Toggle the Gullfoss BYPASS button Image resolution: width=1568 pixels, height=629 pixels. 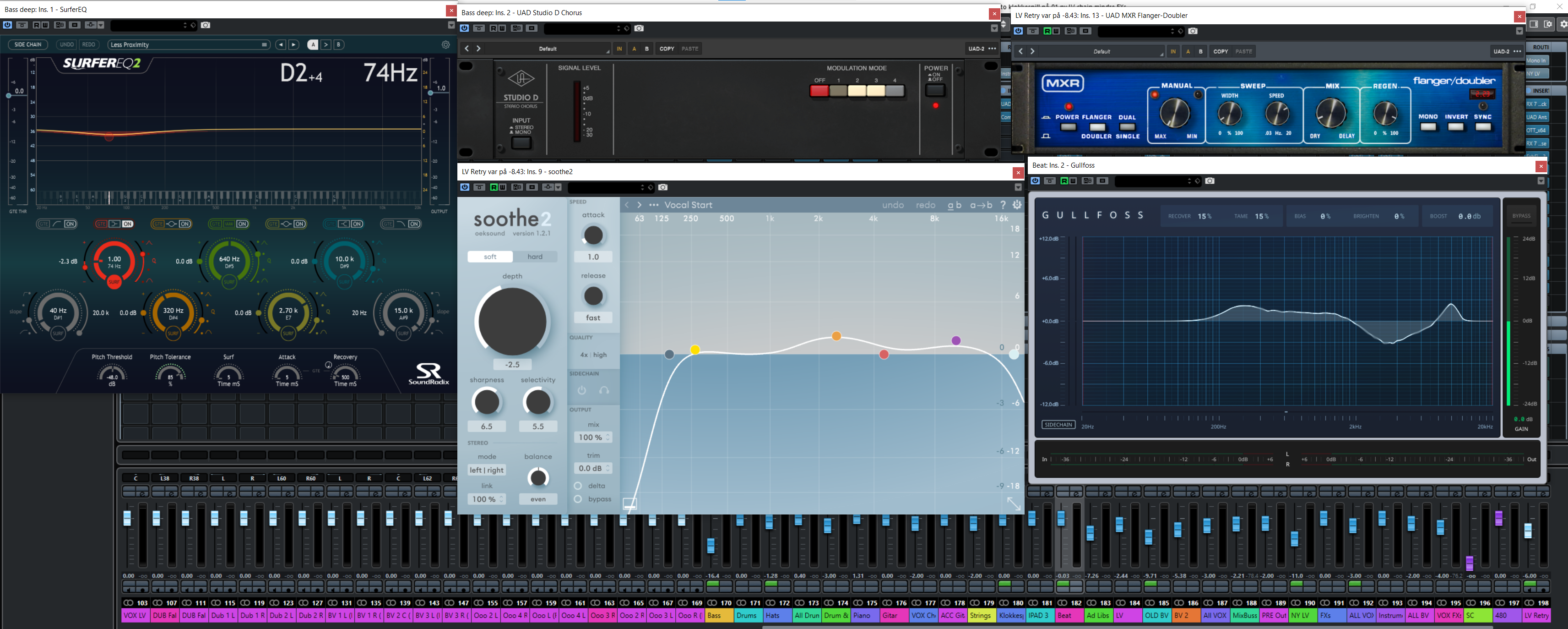coord(1521,216)
